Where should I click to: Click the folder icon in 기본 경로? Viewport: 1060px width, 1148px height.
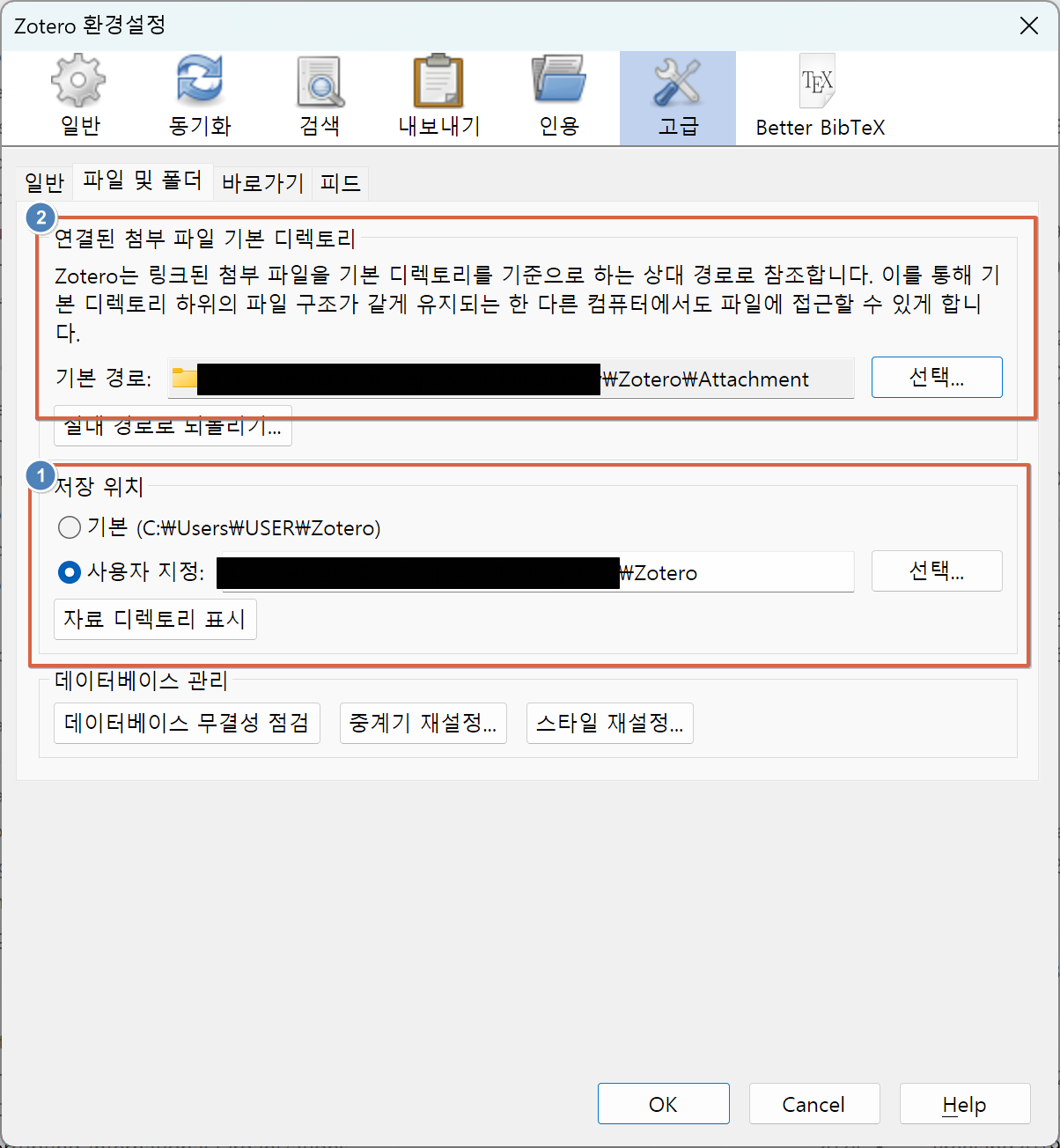pyautogui.click(x=184, y=379)
